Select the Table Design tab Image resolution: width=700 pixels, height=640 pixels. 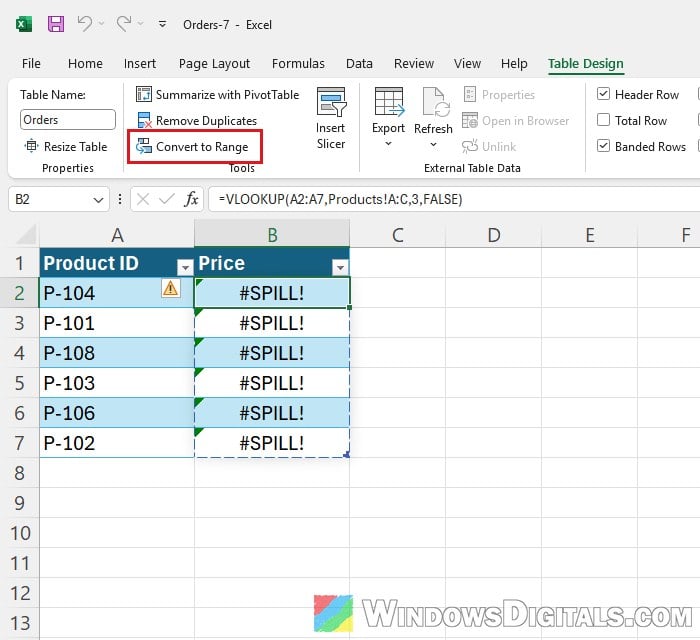coord(586,64)
